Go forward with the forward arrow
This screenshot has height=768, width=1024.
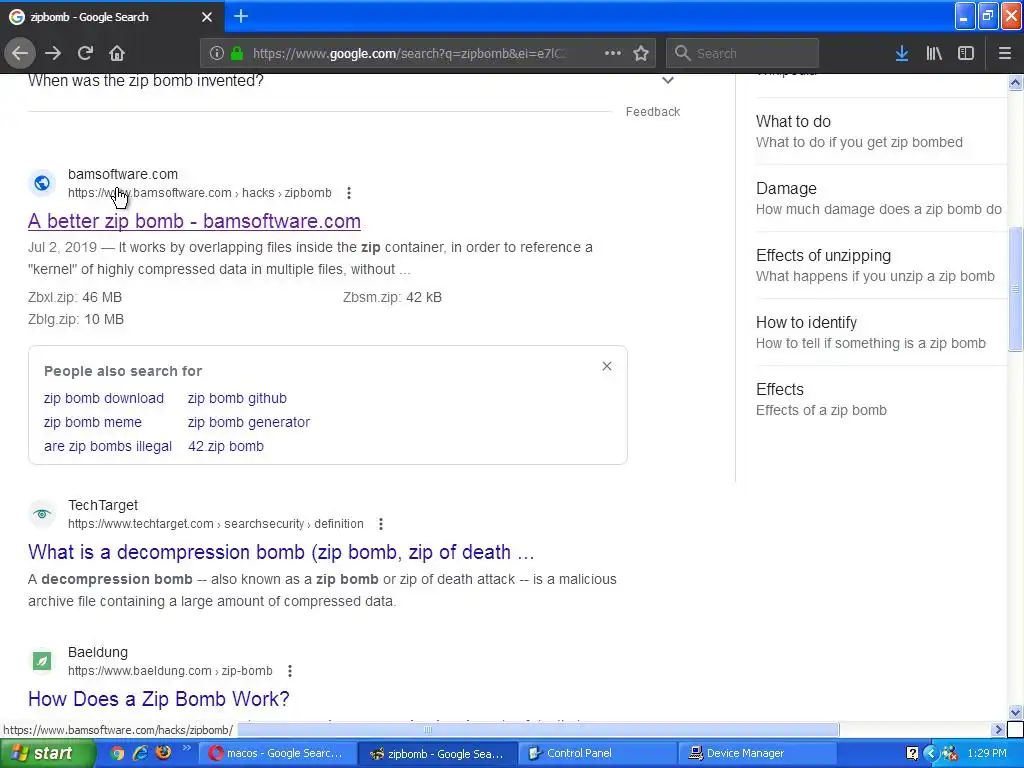point(53,53)
